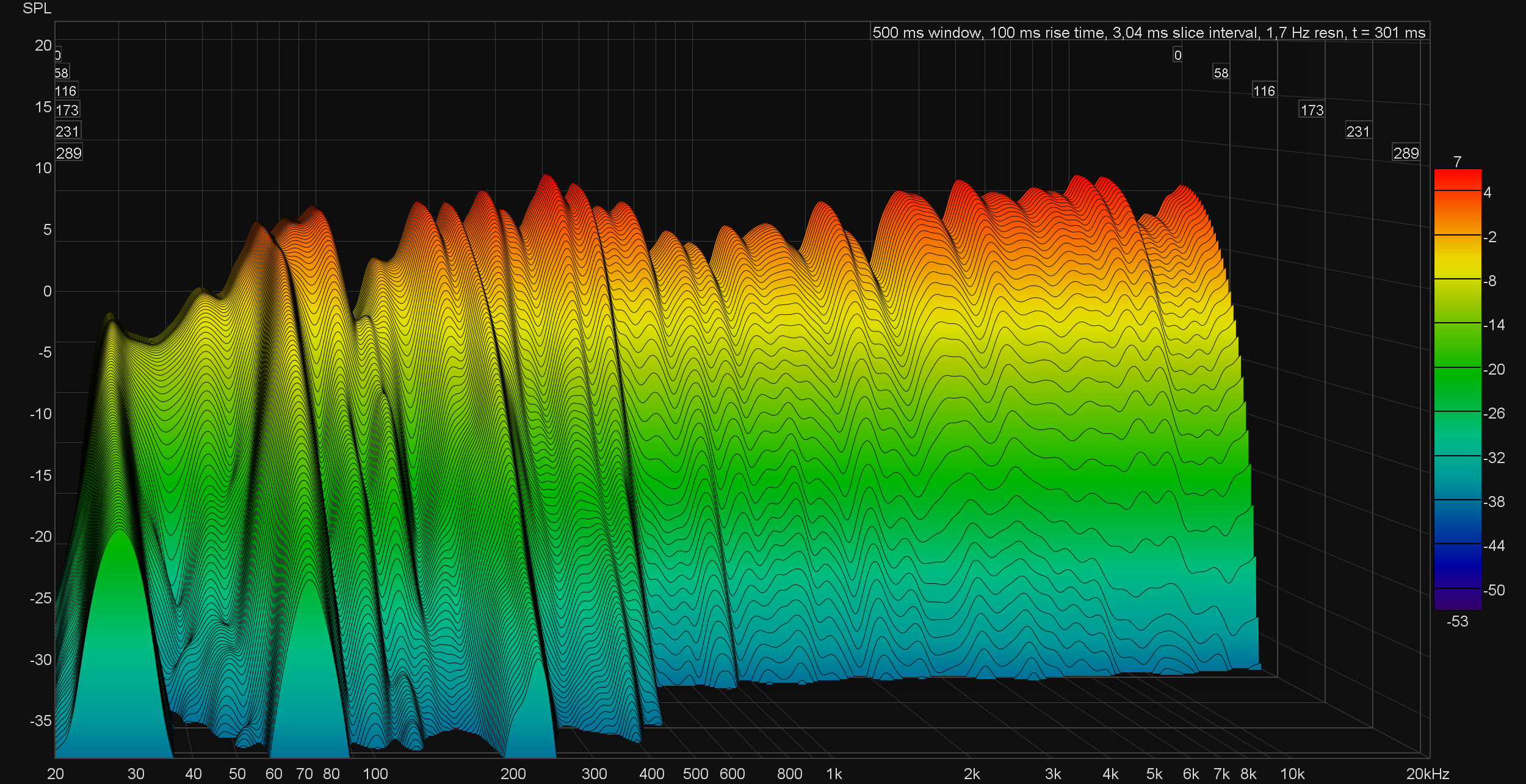This screenshot has width=1526, height=784.
Task: Click the red top of the color scale
Action: pos(1457,179)
